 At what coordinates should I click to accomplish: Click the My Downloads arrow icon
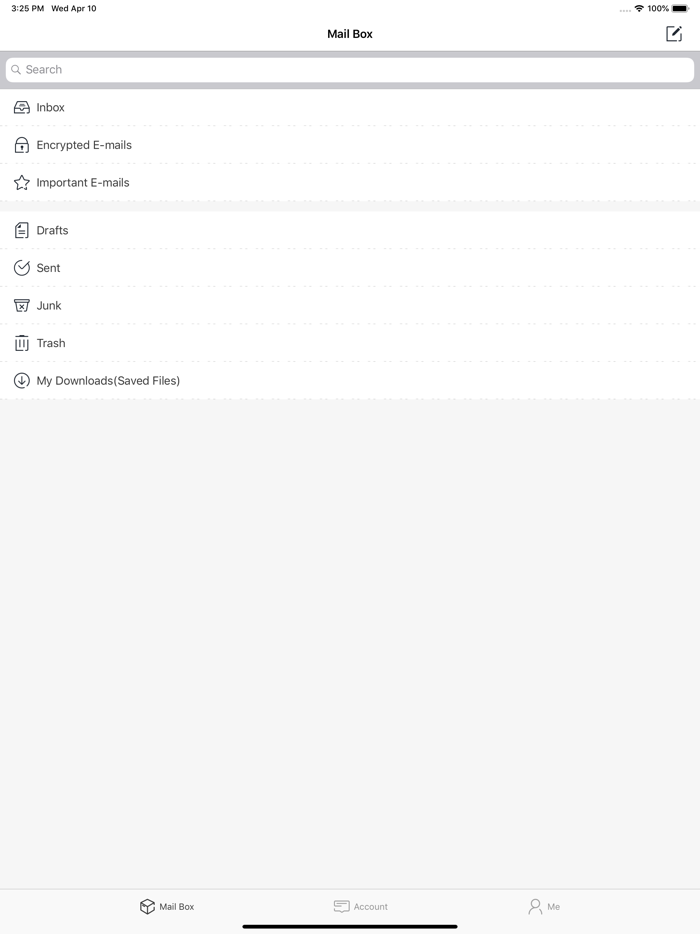tap(22, 381)
